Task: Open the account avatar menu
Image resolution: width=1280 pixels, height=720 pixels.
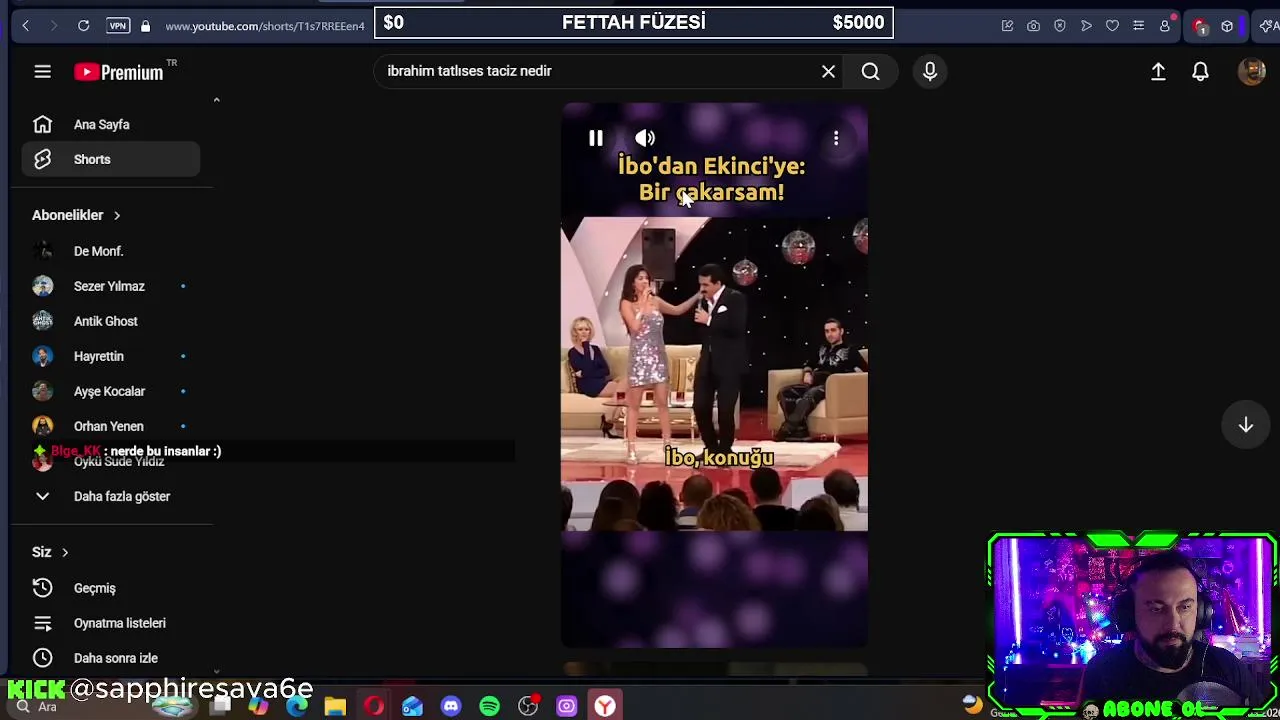Action: pyautogui.click(x=1251, y=72)
